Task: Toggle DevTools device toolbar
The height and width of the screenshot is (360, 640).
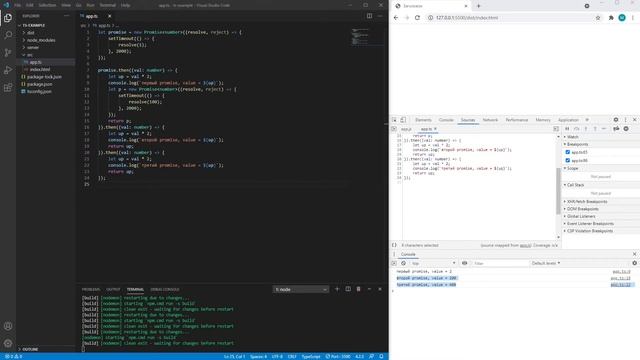Action: [403, 120]
